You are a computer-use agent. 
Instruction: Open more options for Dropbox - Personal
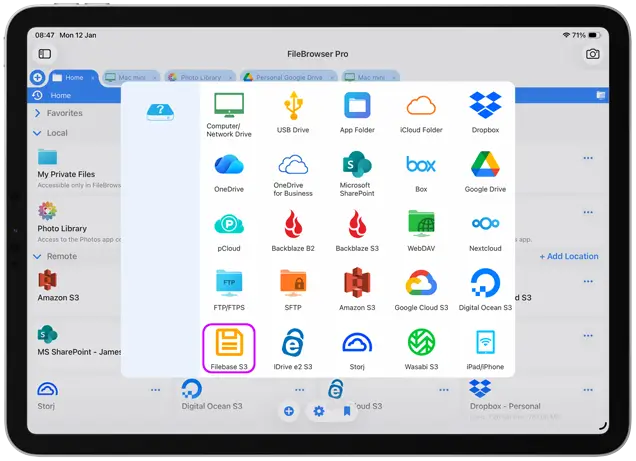(588, 390)
